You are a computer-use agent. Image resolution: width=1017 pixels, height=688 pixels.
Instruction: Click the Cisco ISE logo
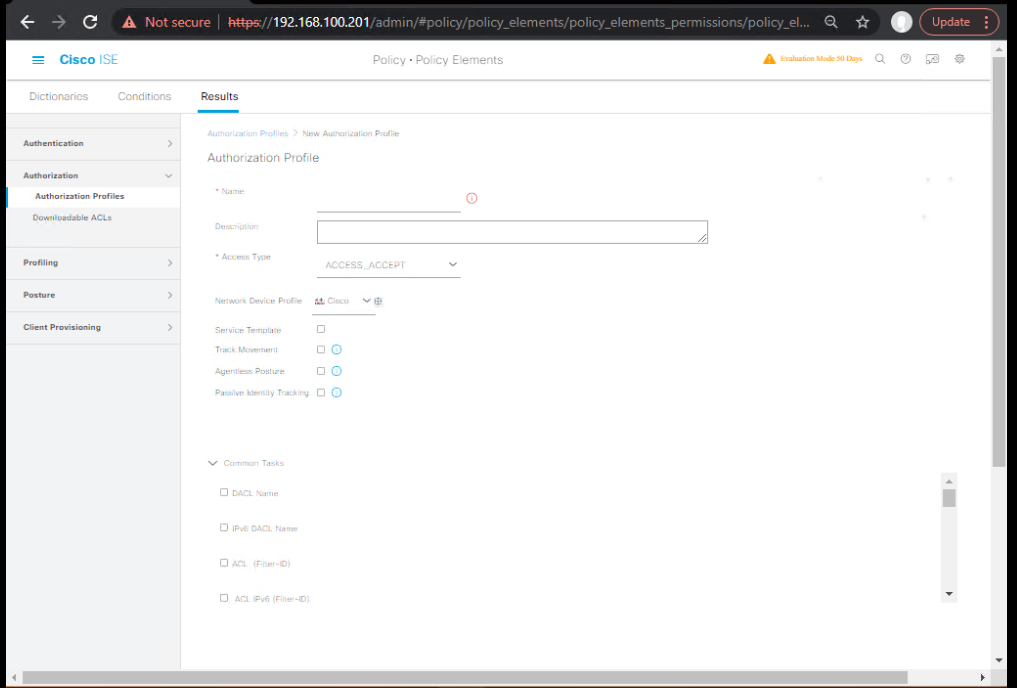(x=89, y=60)
